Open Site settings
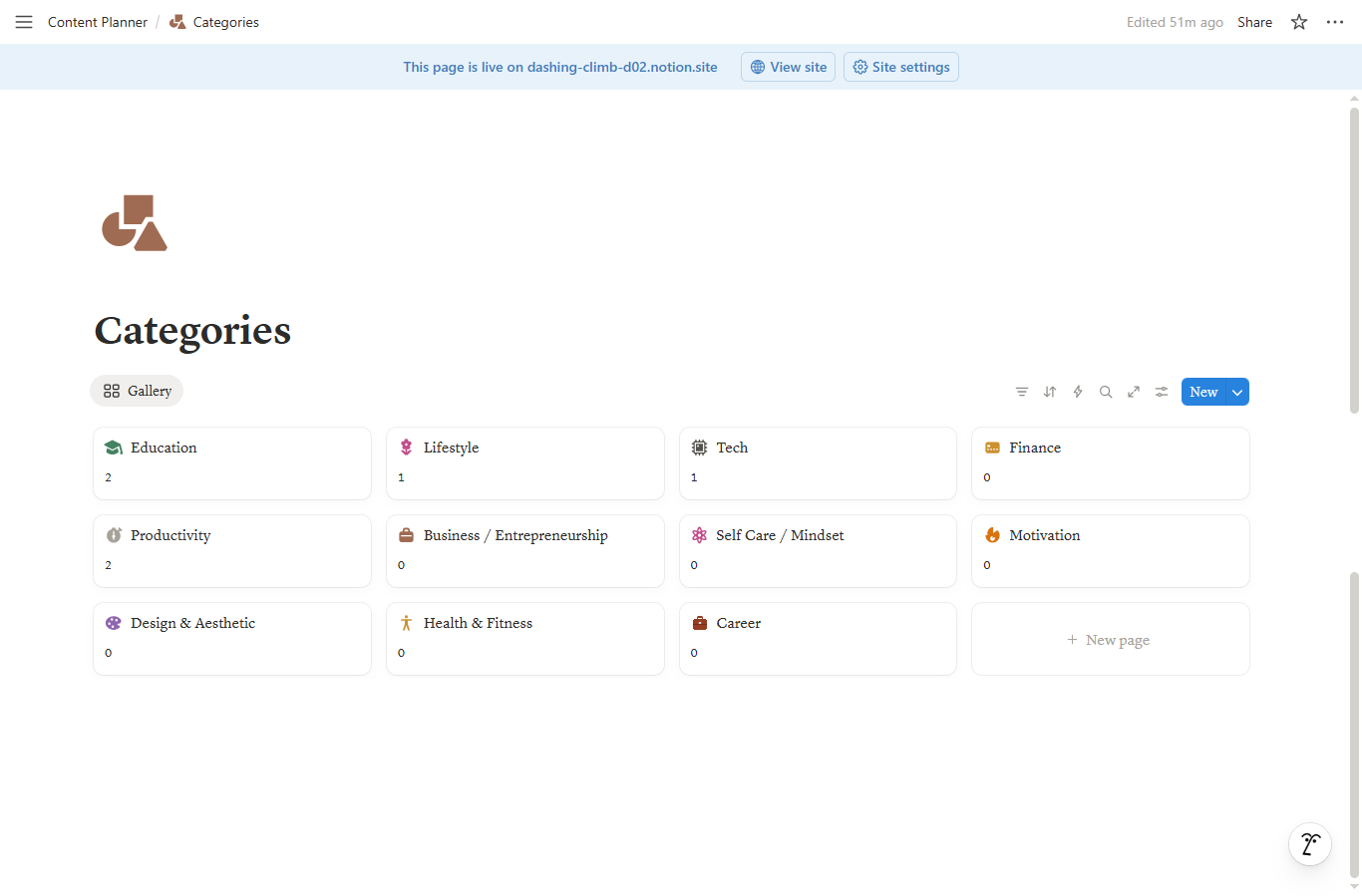Screen dimensions: 1362x896 pos(900,67)
